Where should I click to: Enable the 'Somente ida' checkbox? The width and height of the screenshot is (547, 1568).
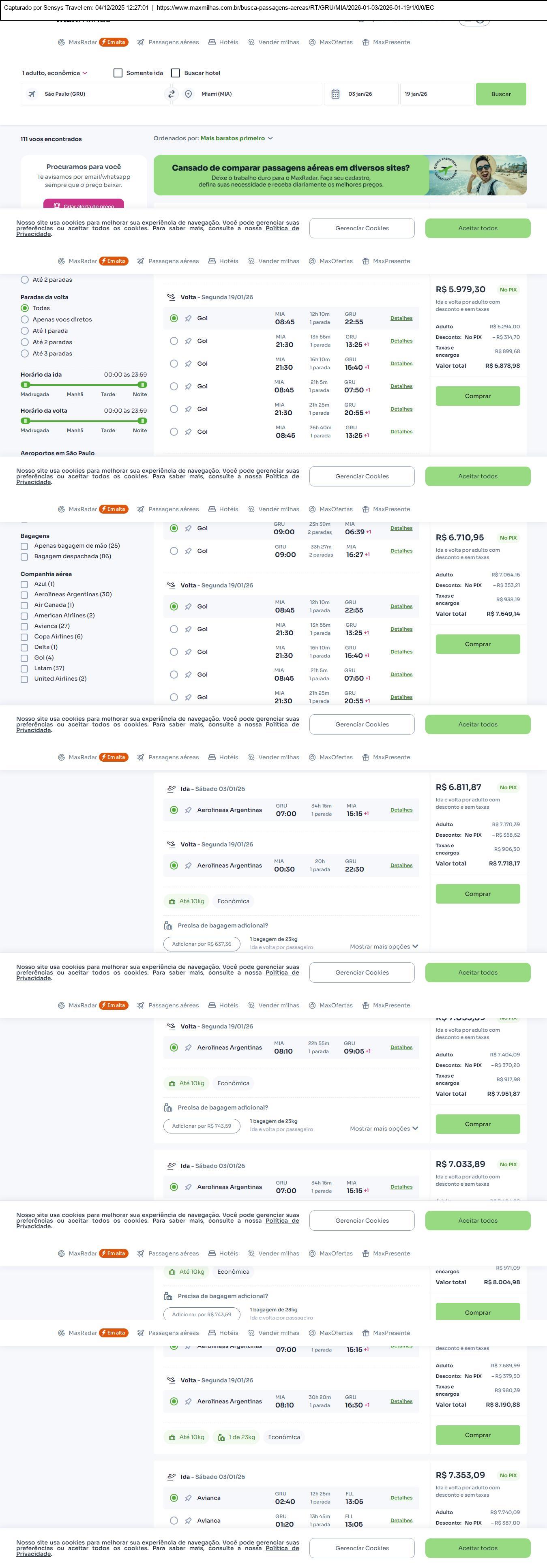coord(118,73)
